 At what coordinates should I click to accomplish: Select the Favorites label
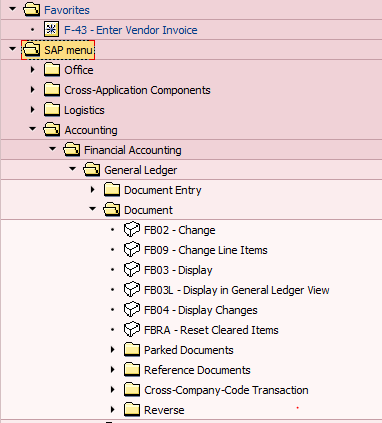67,10
